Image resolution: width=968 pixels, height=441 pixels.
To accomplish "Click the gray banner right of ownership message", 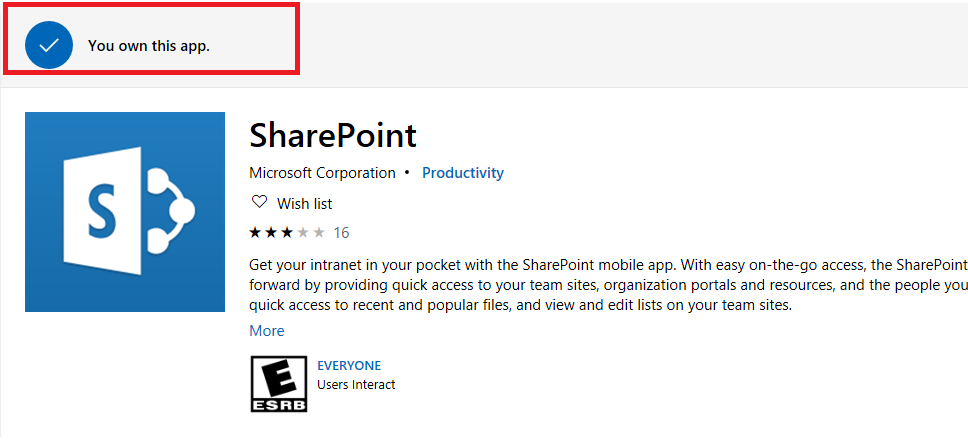I will click(x=634, y=44).
